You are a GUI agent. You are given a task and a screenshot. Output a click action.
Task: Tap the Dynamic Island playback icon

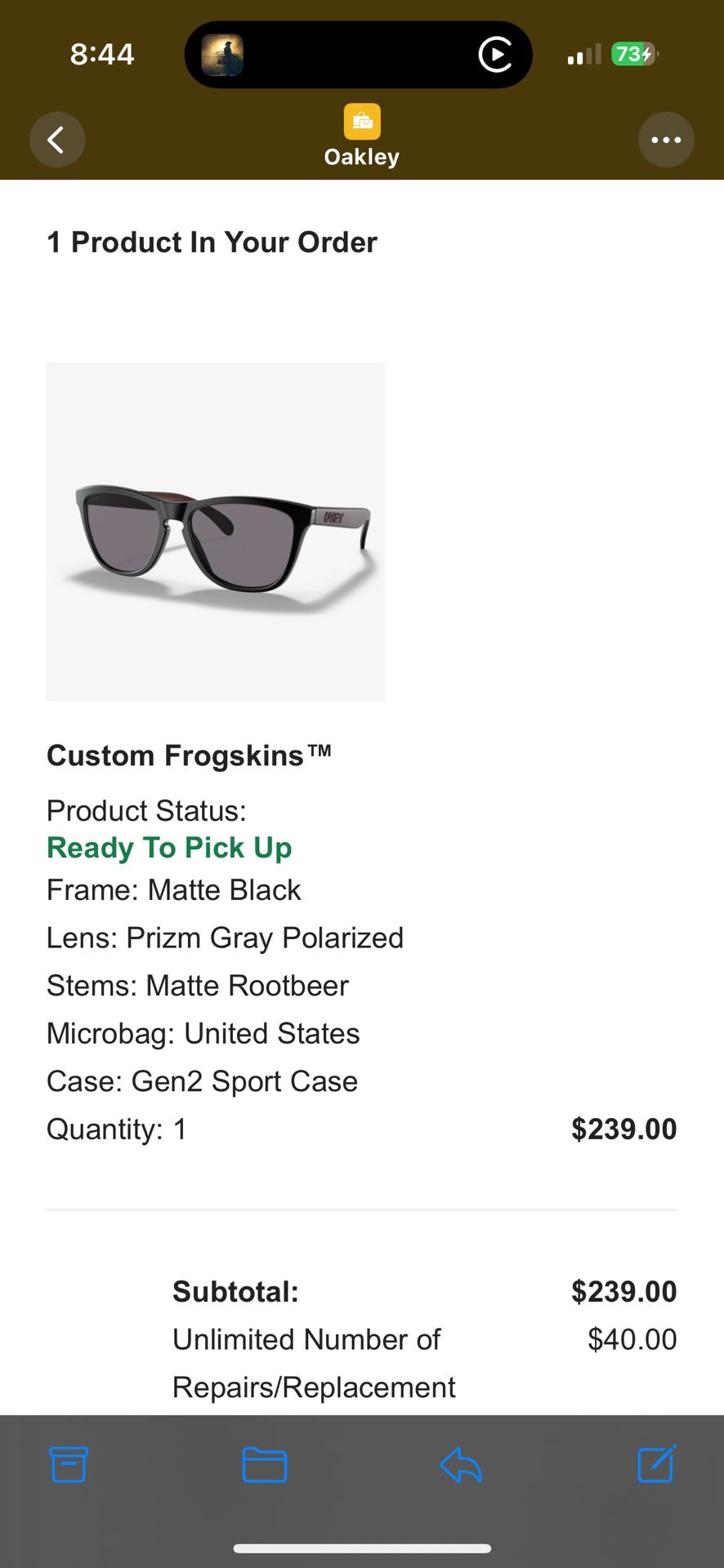495,55
